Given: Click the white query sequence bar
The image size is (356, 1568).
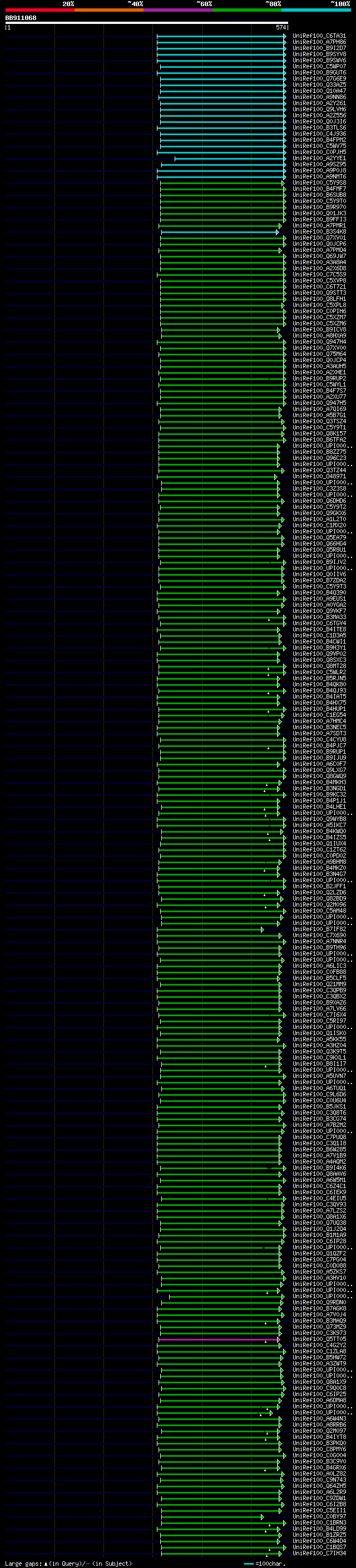Looking at the screenshot, I should 147,23.
